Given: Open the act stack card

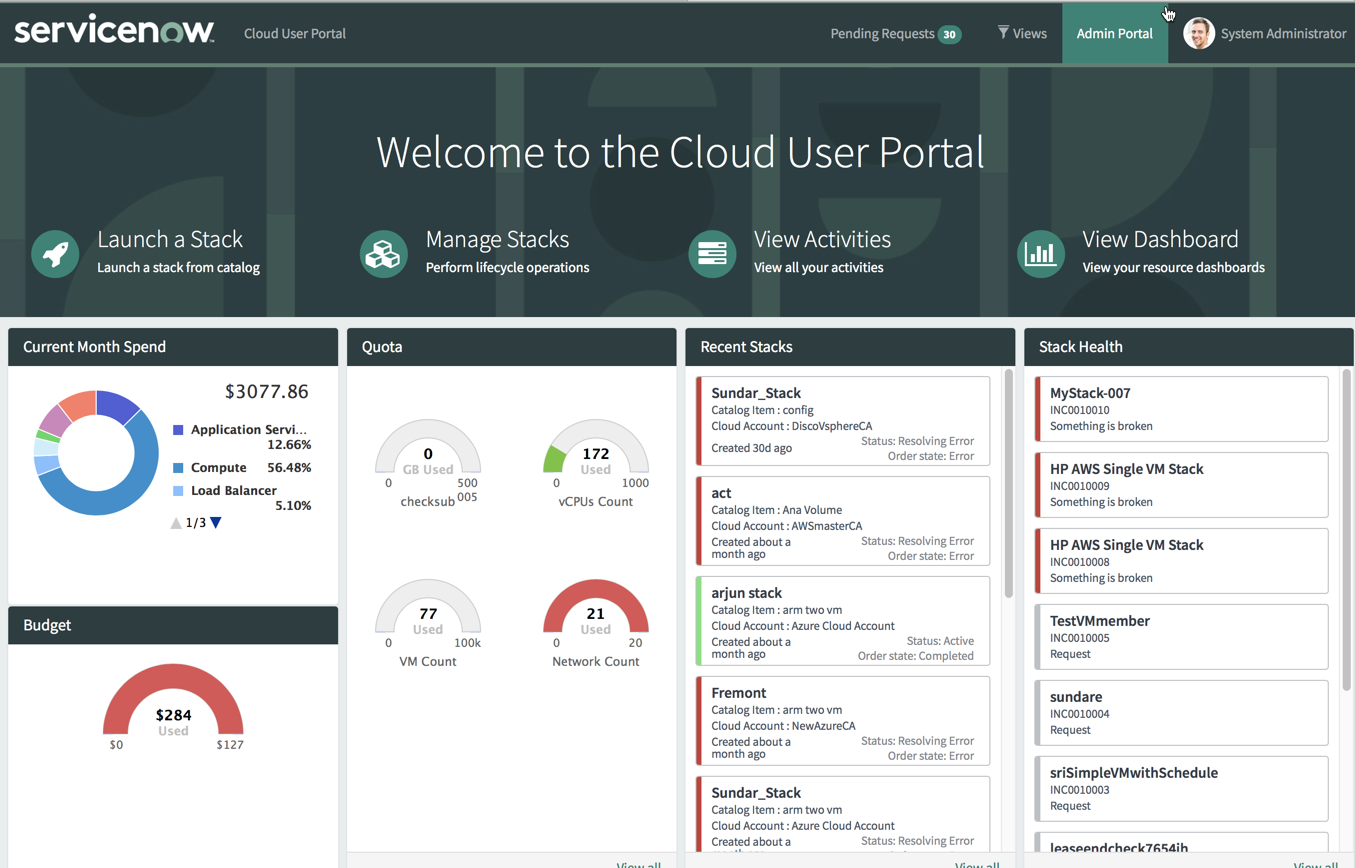Looking at the screenshot, I should pos(843,521).
